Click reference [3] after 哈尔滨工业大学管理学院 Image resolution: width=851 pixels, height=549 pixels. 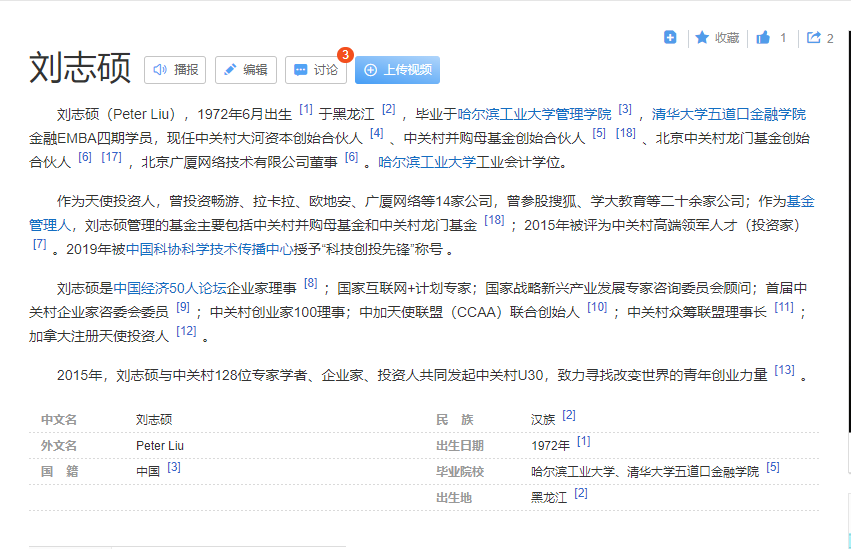625,109
